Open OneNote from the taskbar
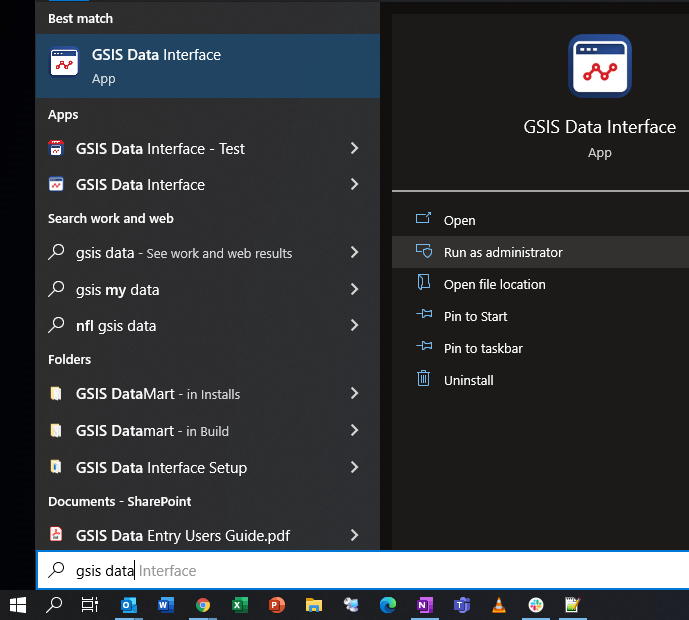 pos(424,605)
